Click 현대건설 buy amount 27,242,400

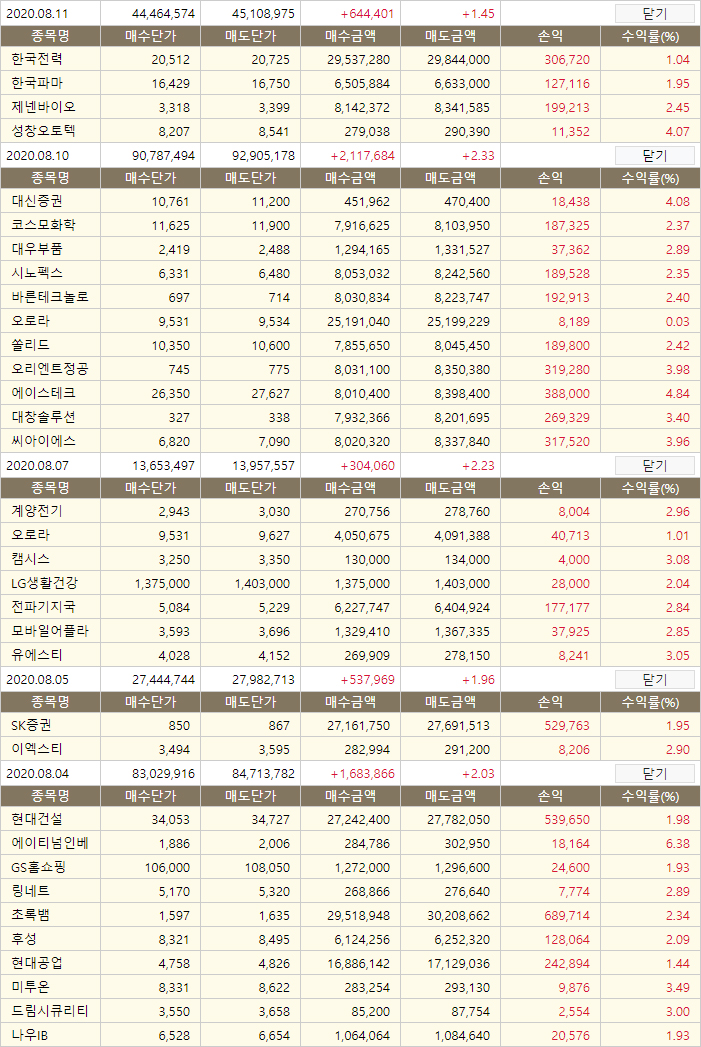pyautogui.click(x=359, y=820)
